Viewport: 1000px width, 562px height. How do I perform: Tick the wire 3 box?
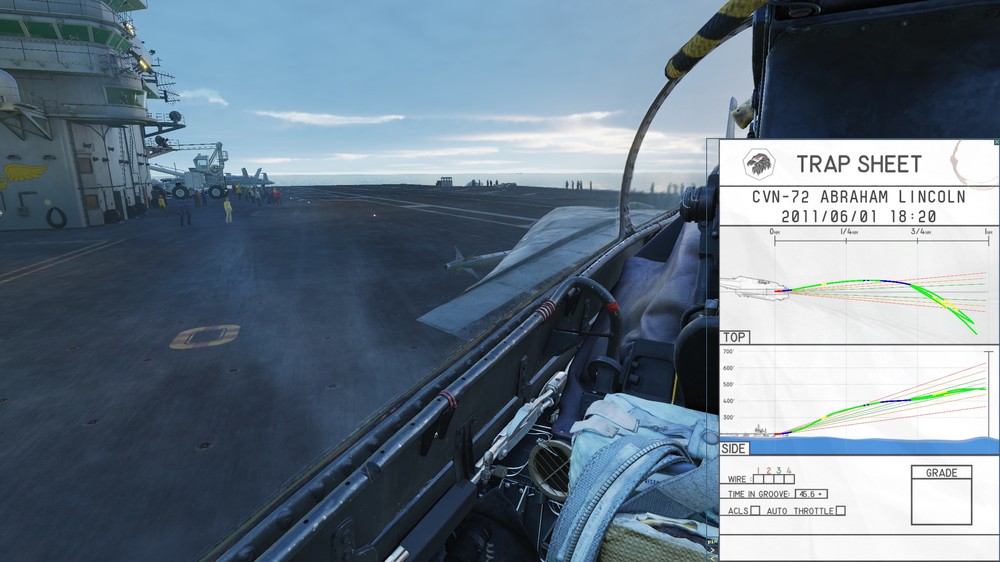tap(779, 479)
